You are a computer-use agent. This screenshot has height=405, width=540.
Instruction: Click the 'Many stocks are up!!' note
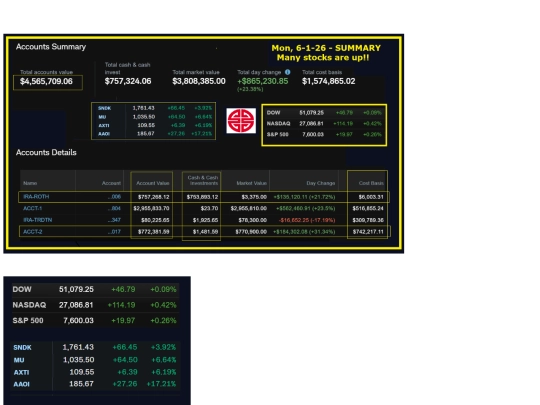coord(323,57)
